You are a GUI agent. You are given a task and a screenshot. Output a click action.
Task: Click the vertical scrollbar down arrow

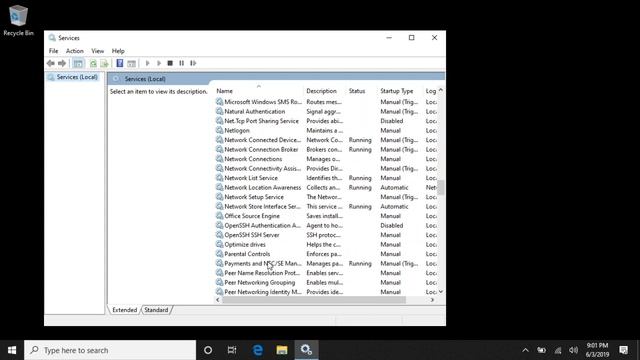point(441,292)
